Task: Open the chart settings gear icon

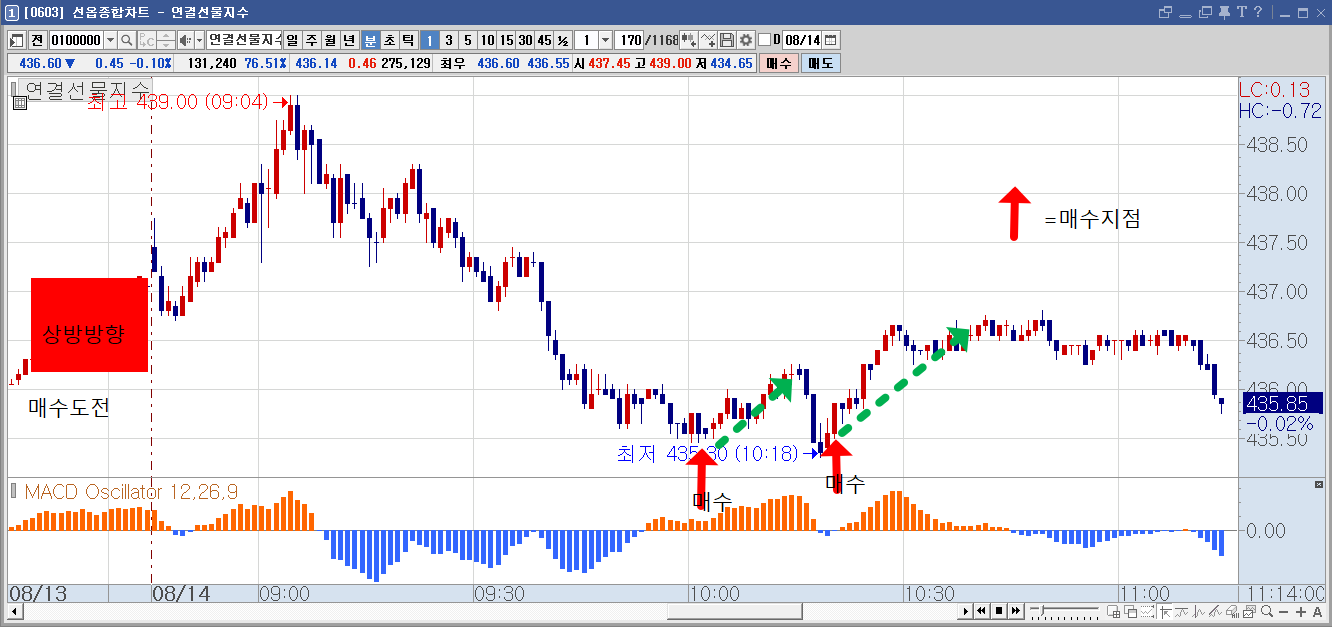Action: pos(745,40)
